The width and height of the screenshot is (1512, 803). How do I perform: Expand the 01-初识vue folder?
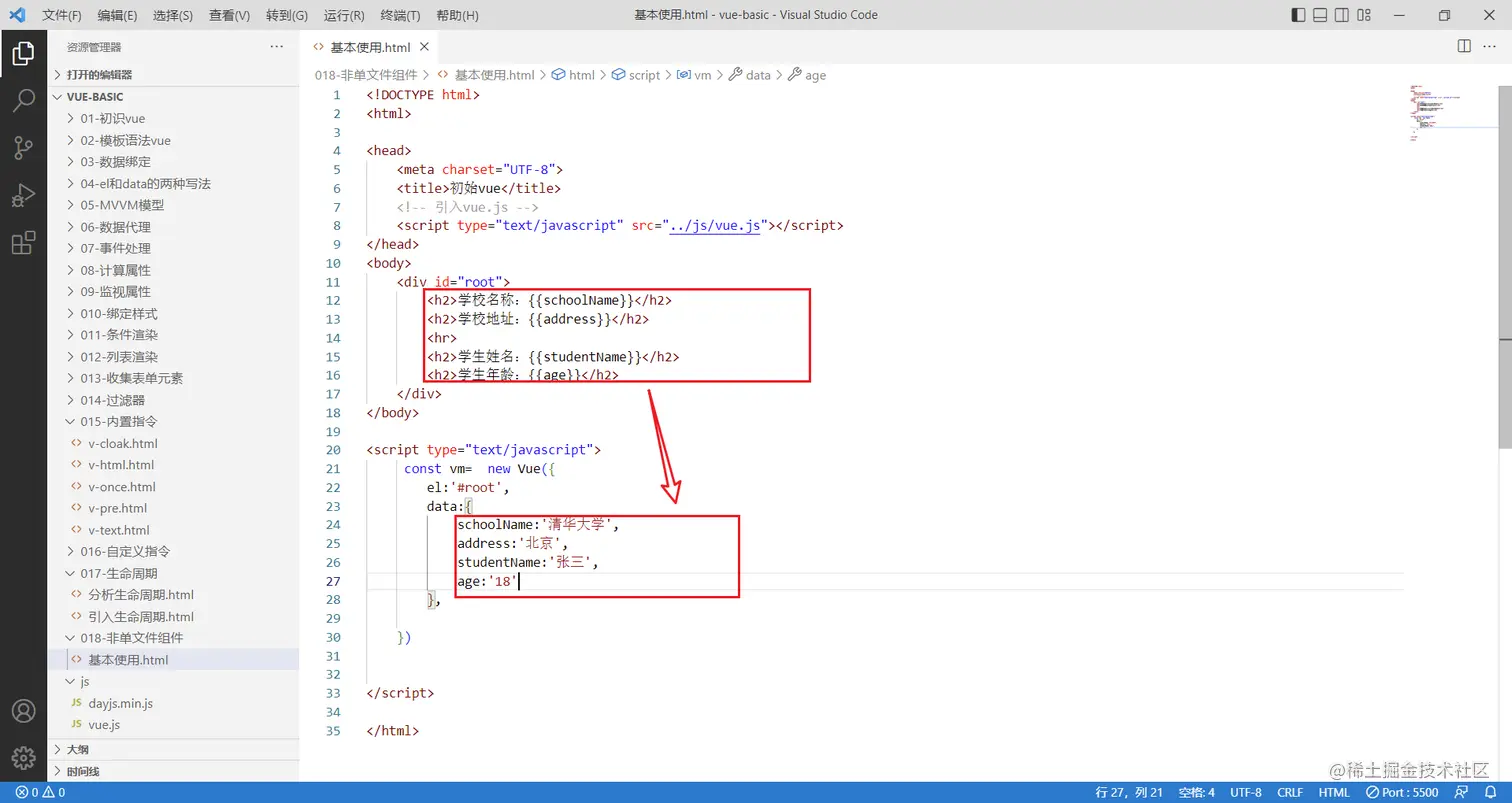[174, 118]
